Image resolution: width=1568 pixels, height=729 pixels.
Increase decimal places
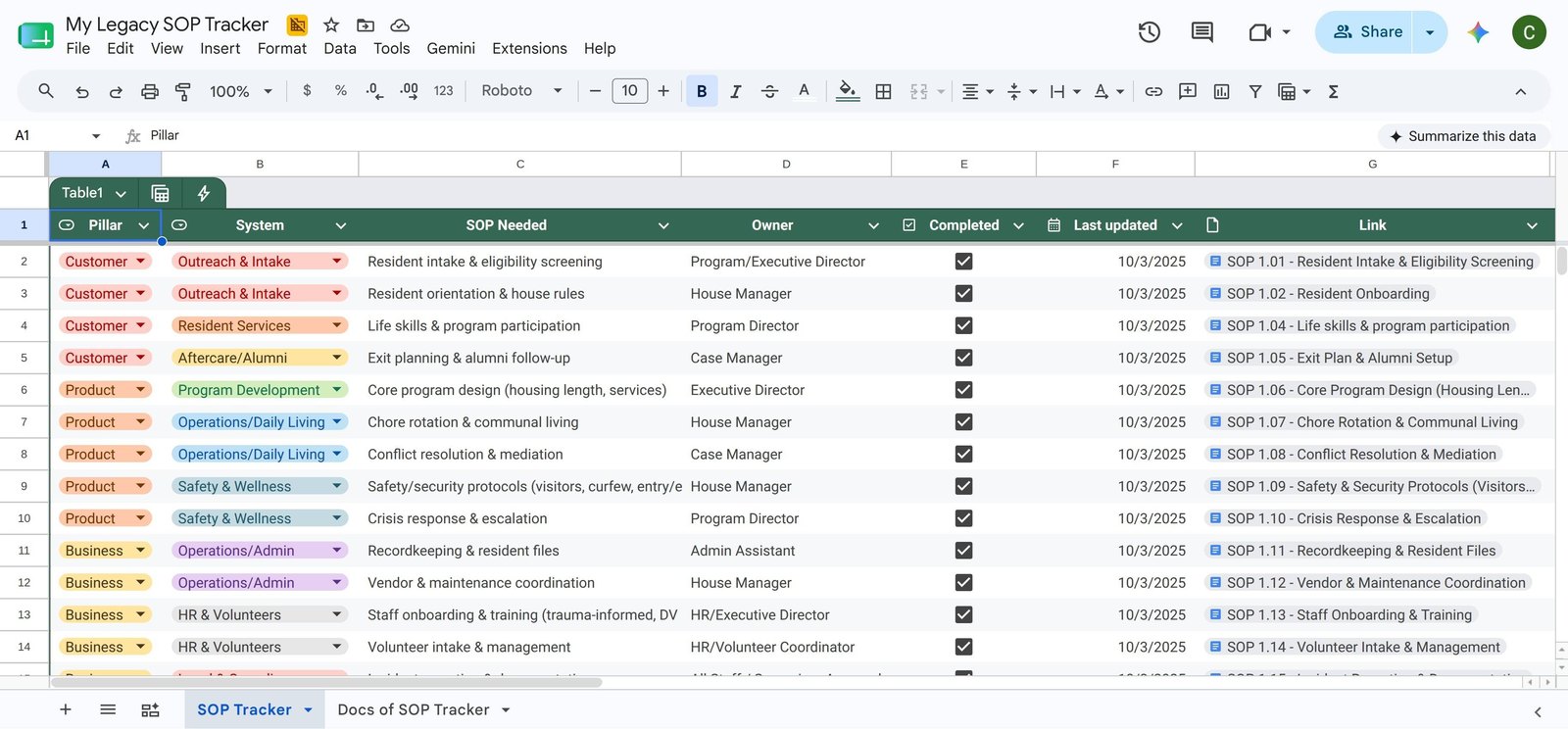409,91
